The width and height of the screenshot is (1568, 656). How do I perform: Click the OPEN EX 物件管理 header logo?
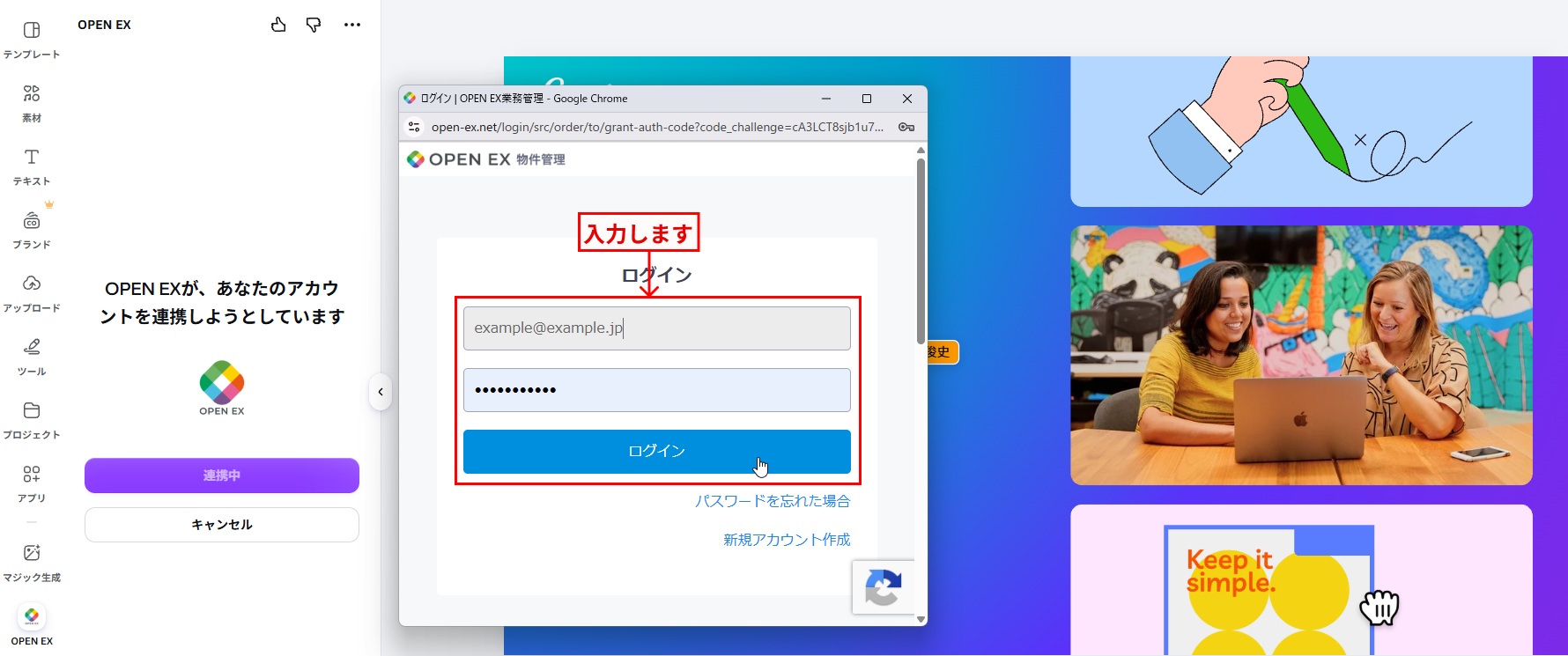click(485, 159)
